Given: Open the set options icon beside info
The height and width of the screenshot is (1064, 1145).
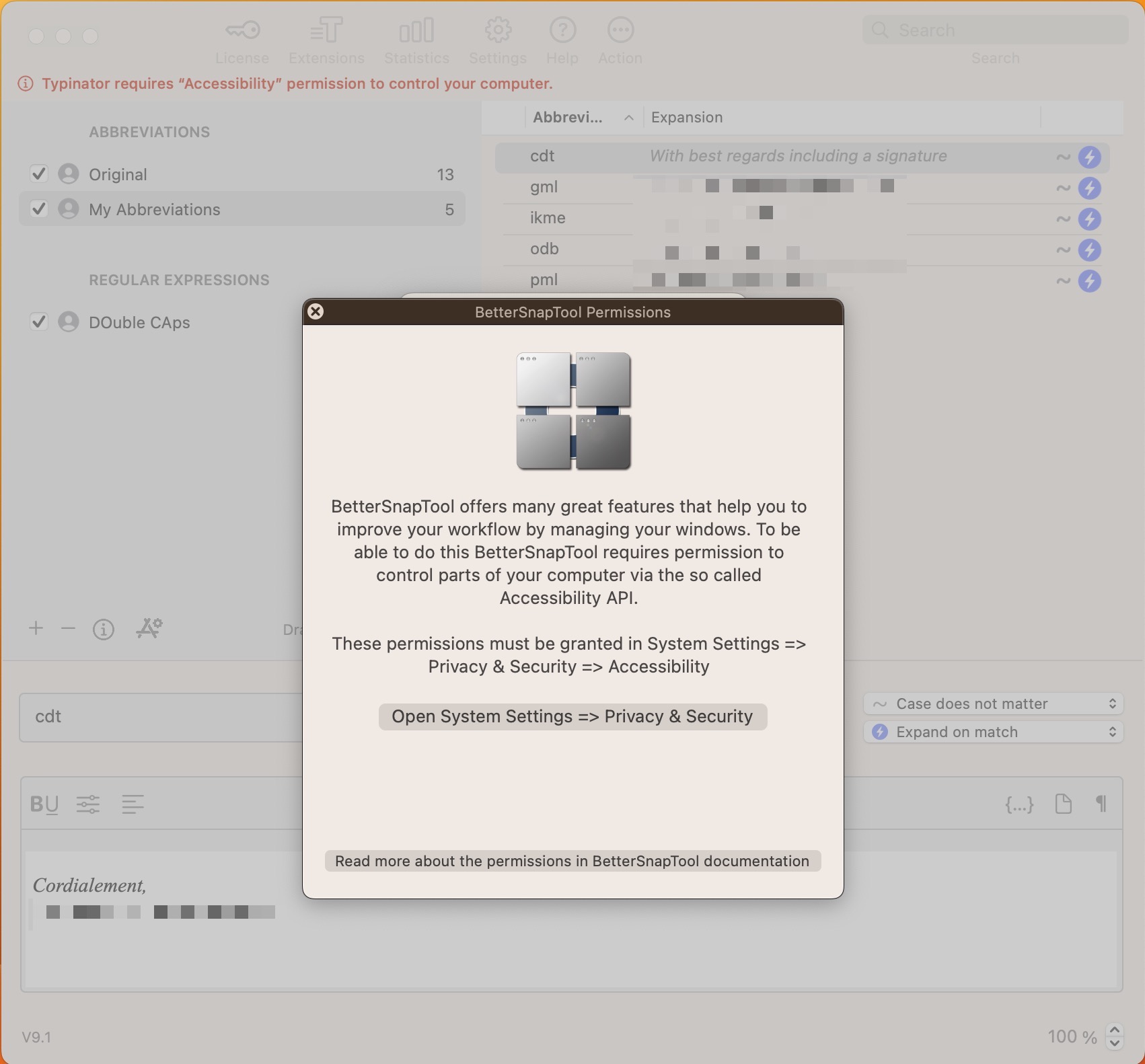Looking at the screenshot, I should (149, 628).
